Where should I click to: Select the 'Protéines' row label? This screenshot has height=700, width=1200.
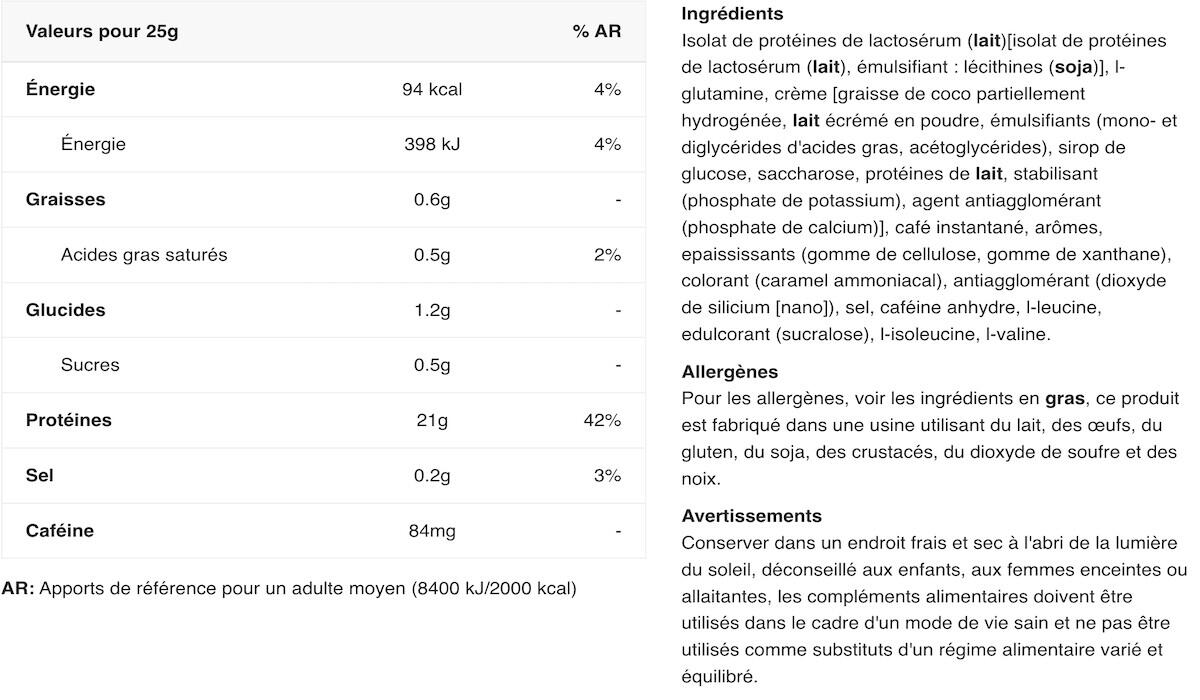tap(69, 420)
